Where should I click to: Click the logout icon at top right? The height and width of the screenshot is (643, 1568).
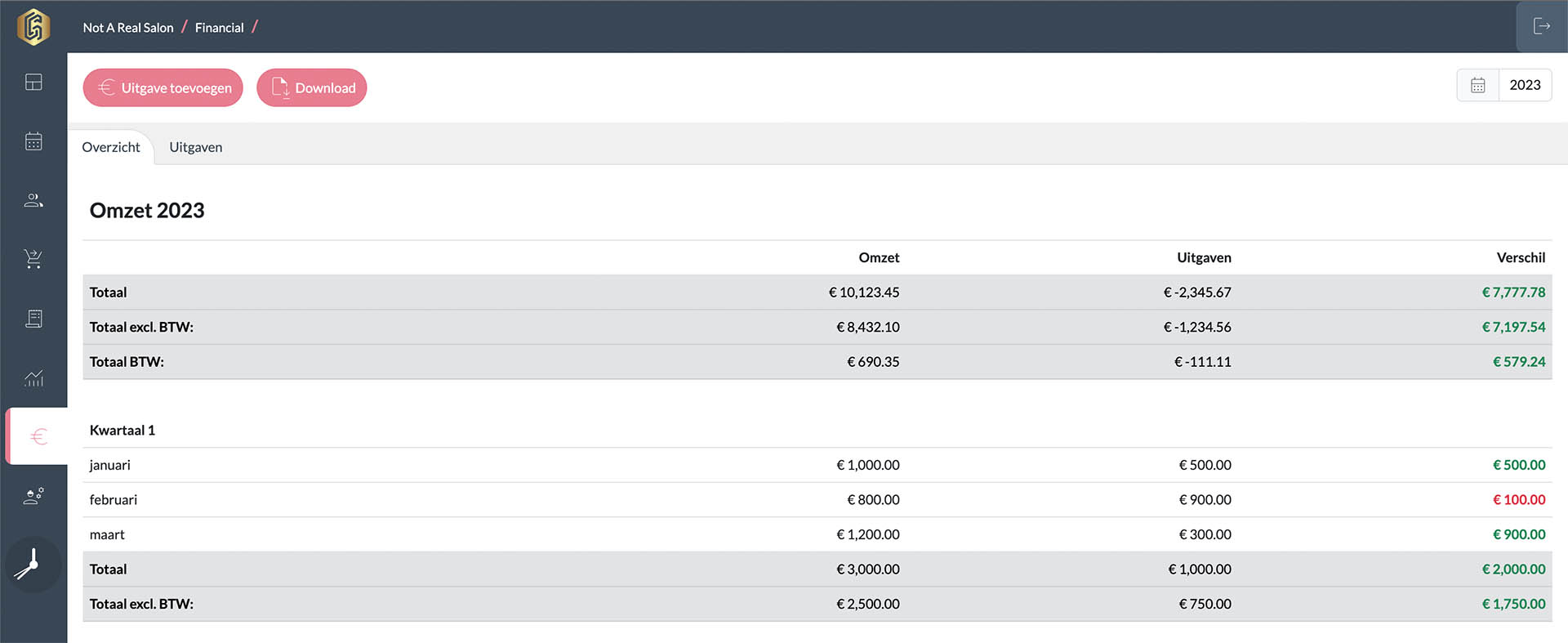coord(1541,27)
